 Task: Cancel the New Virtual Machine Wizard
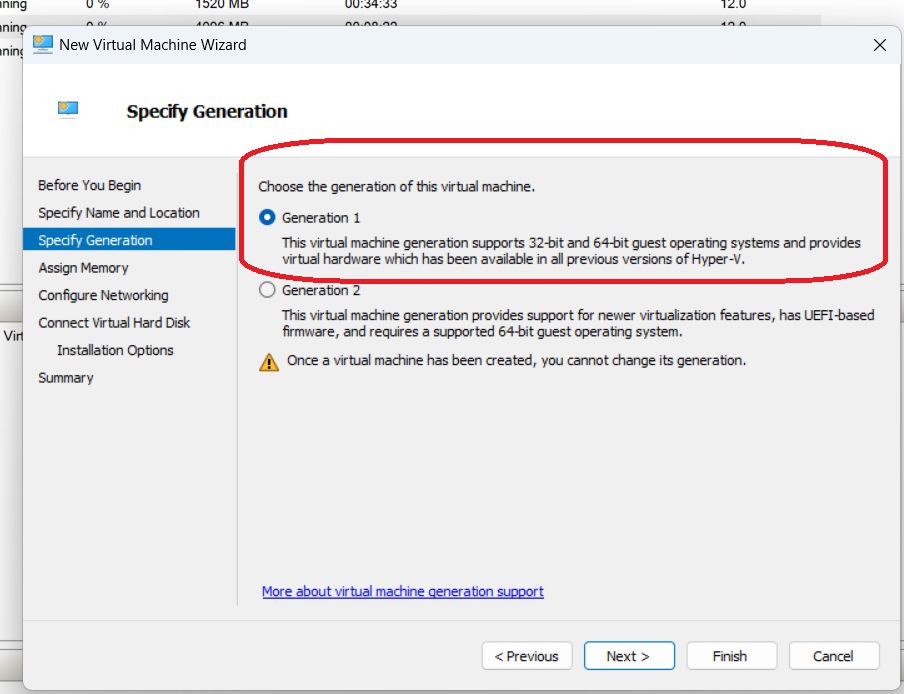click(x=834, y=656)
